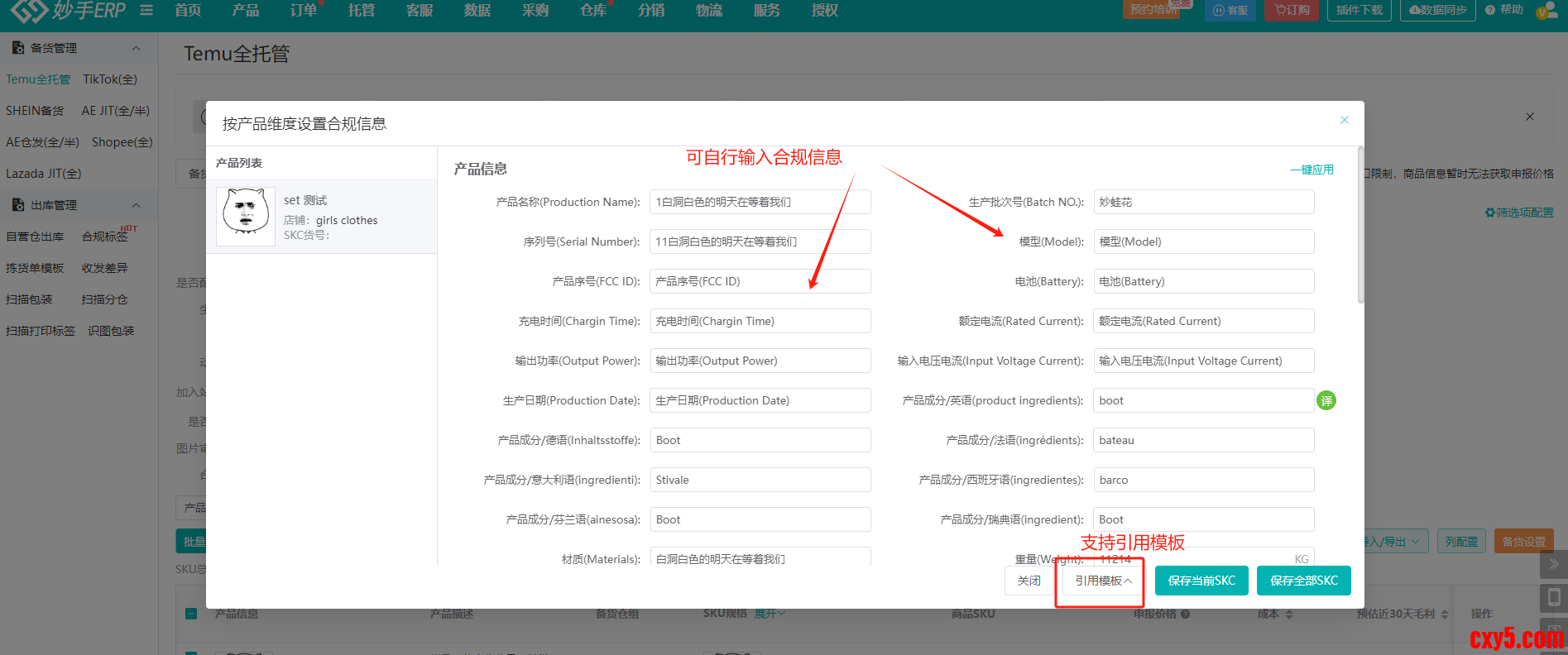Expand the right side double-arrow panel
1568x655 pixels.
(1554, 564)
